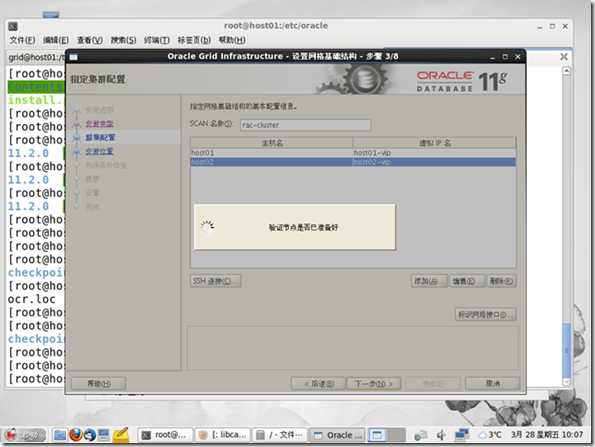
Task: Click the terminal's vertical scrollbar thumb
Action: (x=567, y=350)
